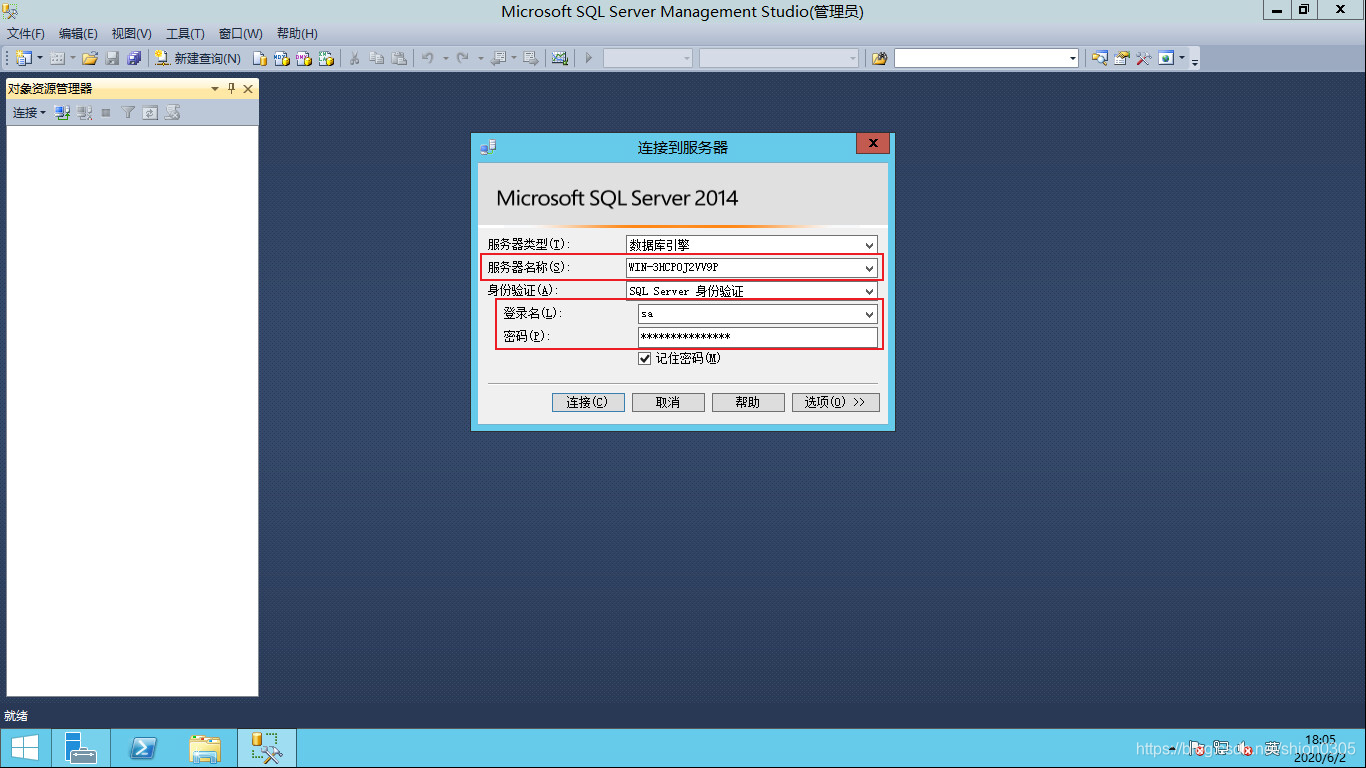Click the Save toolbar icon
The width and height of the screenshot is (1366, 768).
[112, 58]
